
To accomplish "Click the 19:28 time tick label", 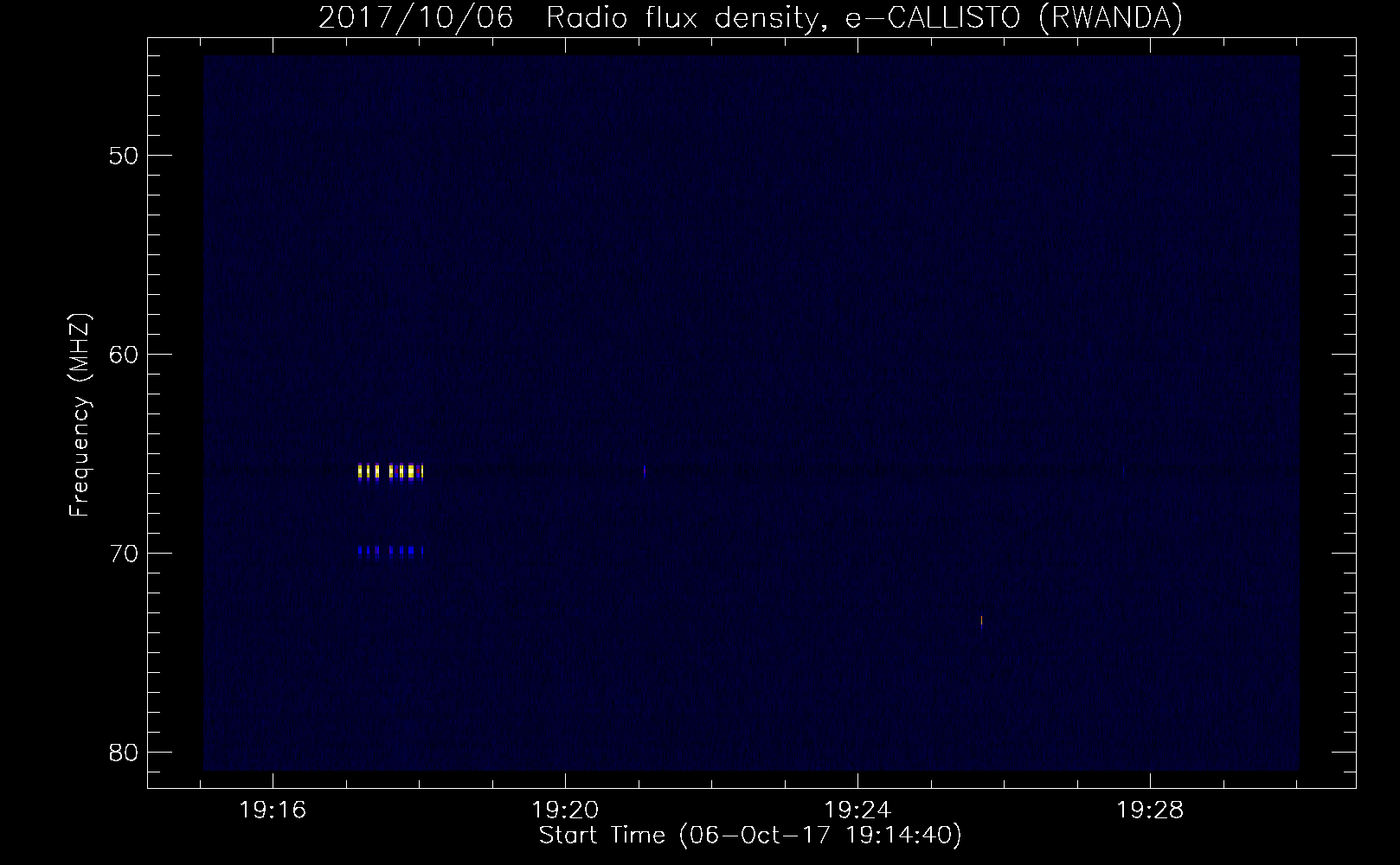I will pos(1150,811).
